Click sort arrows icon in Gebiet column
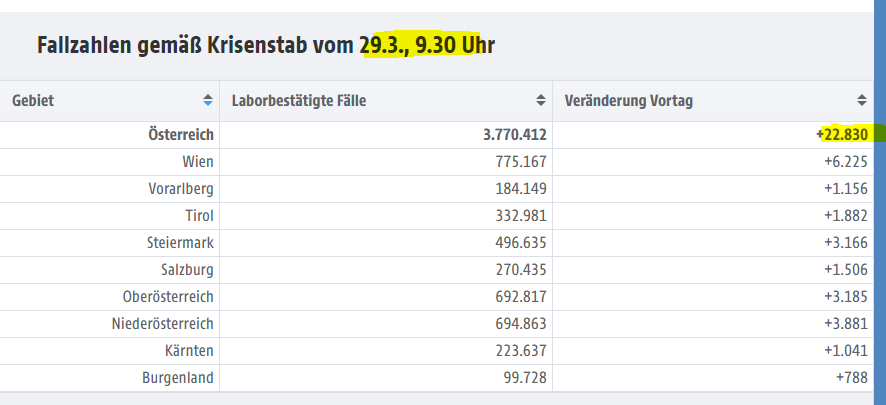The image size is (886, 405). [x=208, y=101]
